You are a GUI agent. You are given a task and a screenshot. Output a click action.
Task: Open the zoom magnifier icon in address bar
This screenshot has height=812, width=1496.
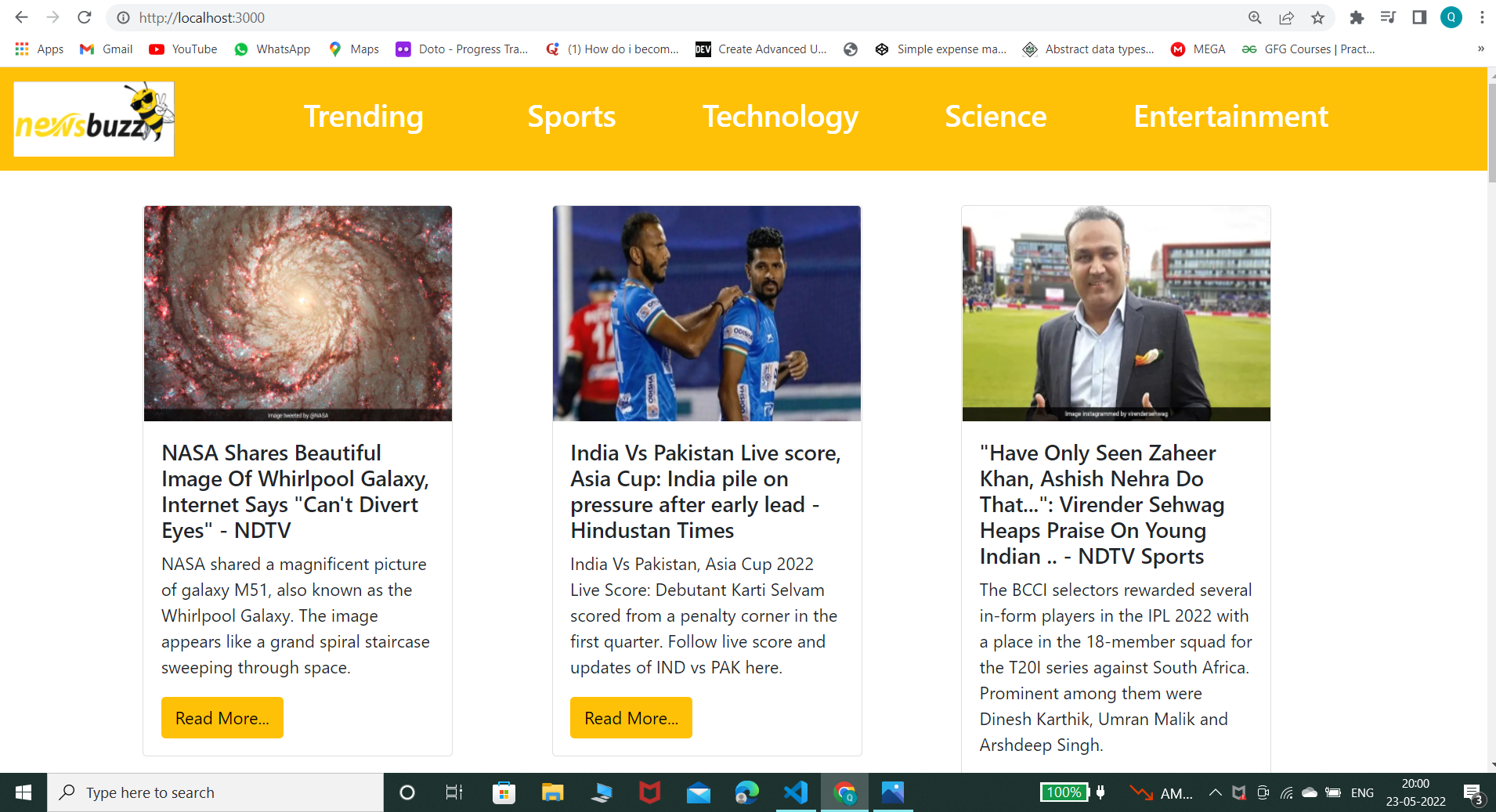pos(1255,17)
